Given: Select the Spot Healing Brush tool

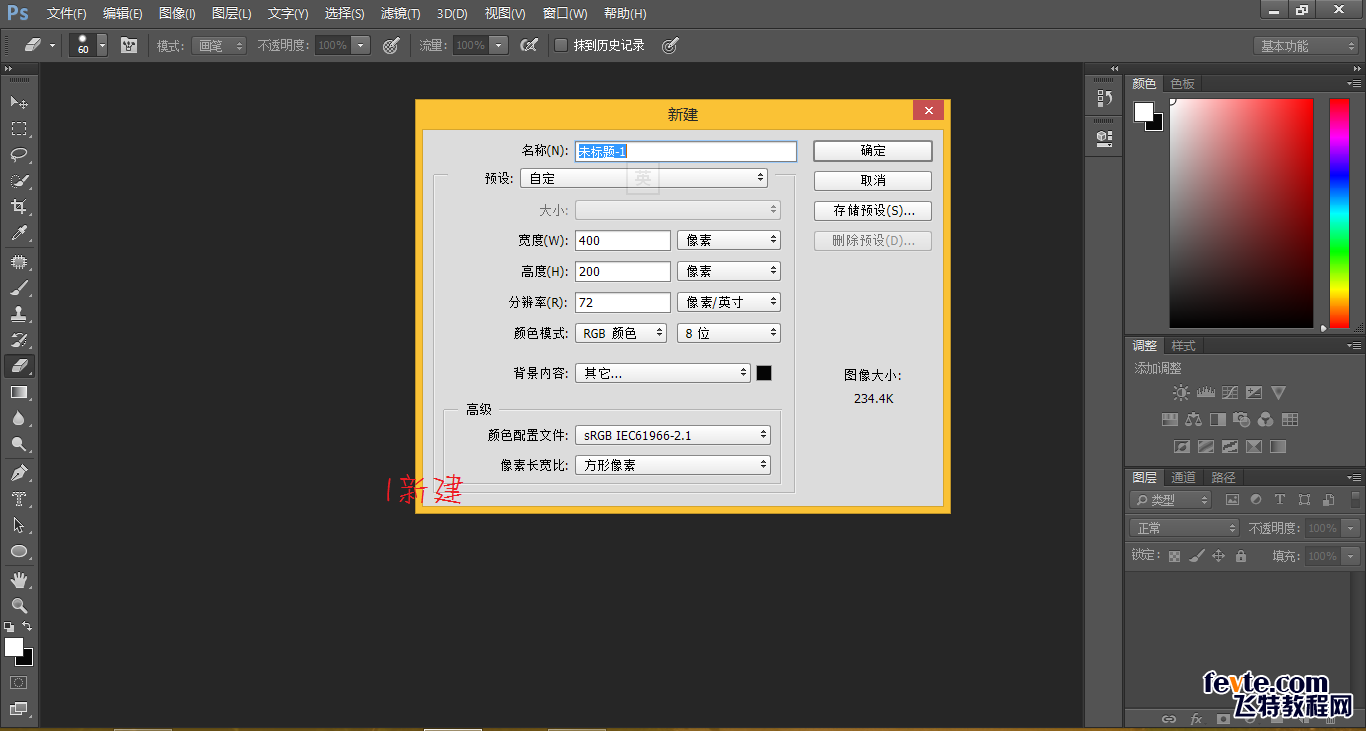Looking at the screenshot, I should click(19, 262).
